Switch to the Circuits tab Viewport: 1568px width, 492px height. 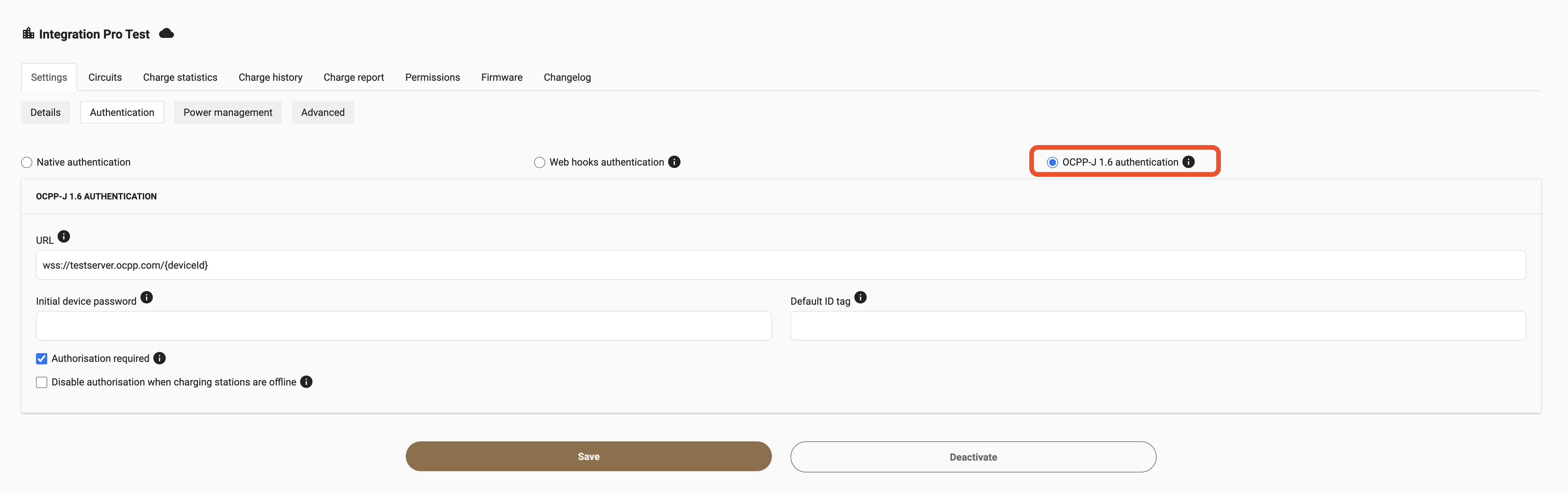pos(105,77)
